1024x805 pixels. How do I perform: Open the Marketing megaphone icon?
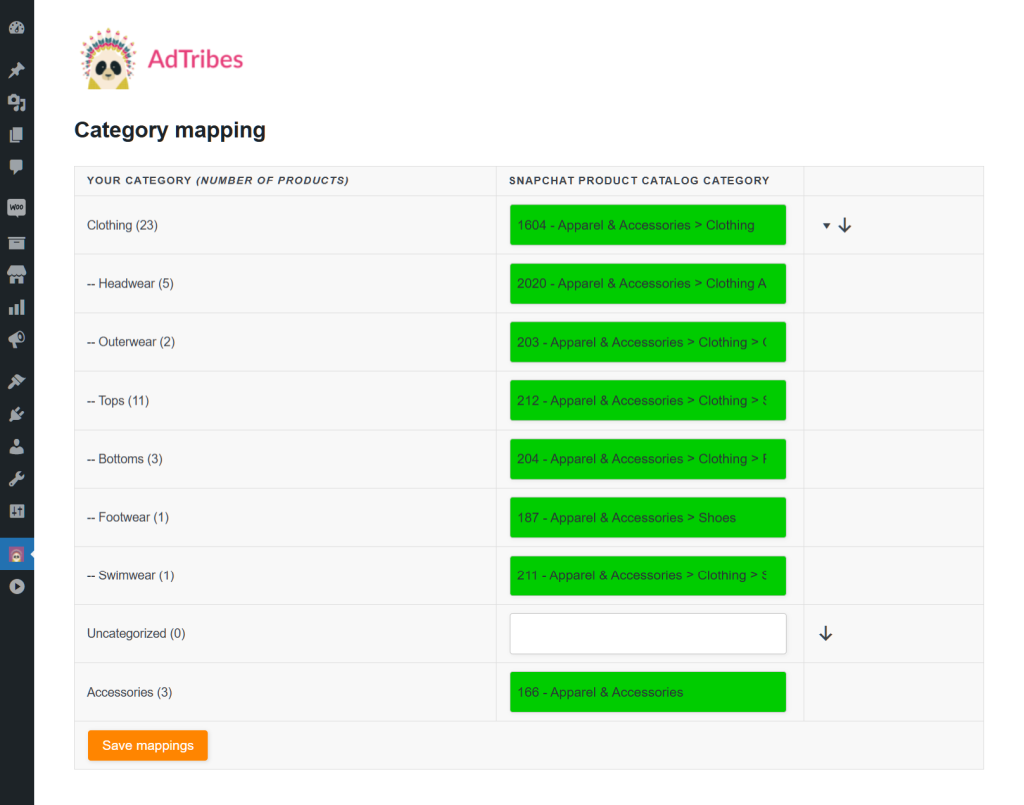16,339
